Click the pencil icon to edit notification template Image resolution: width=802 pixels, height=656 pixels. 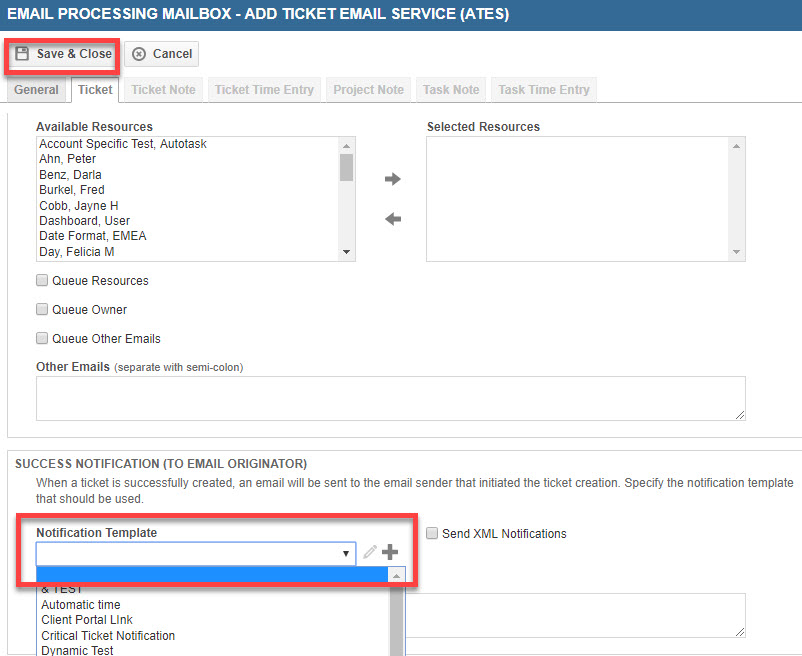tap(369, 552)
